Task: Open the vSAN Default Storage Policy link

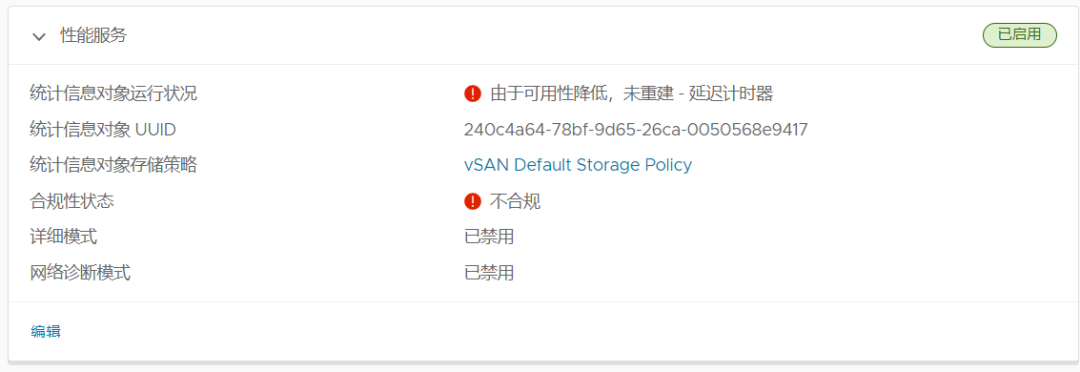Action: coord(578,165)
